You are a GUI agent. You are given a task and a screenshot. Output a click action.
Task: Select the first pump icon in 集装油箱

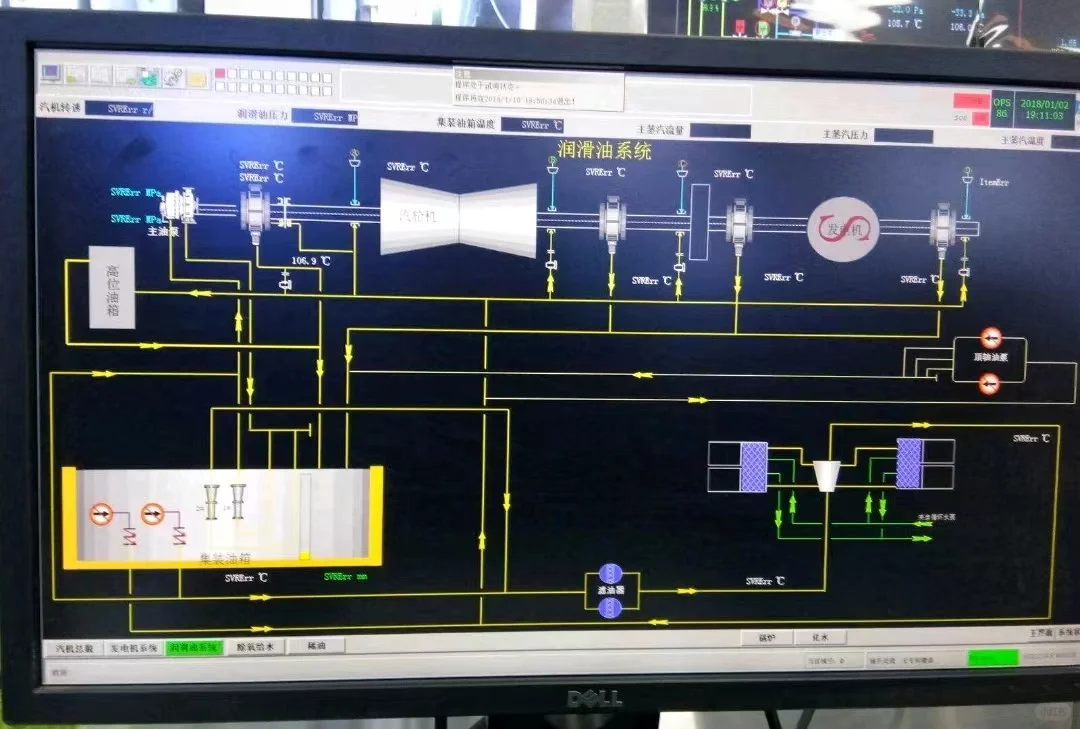click(101, 513)
